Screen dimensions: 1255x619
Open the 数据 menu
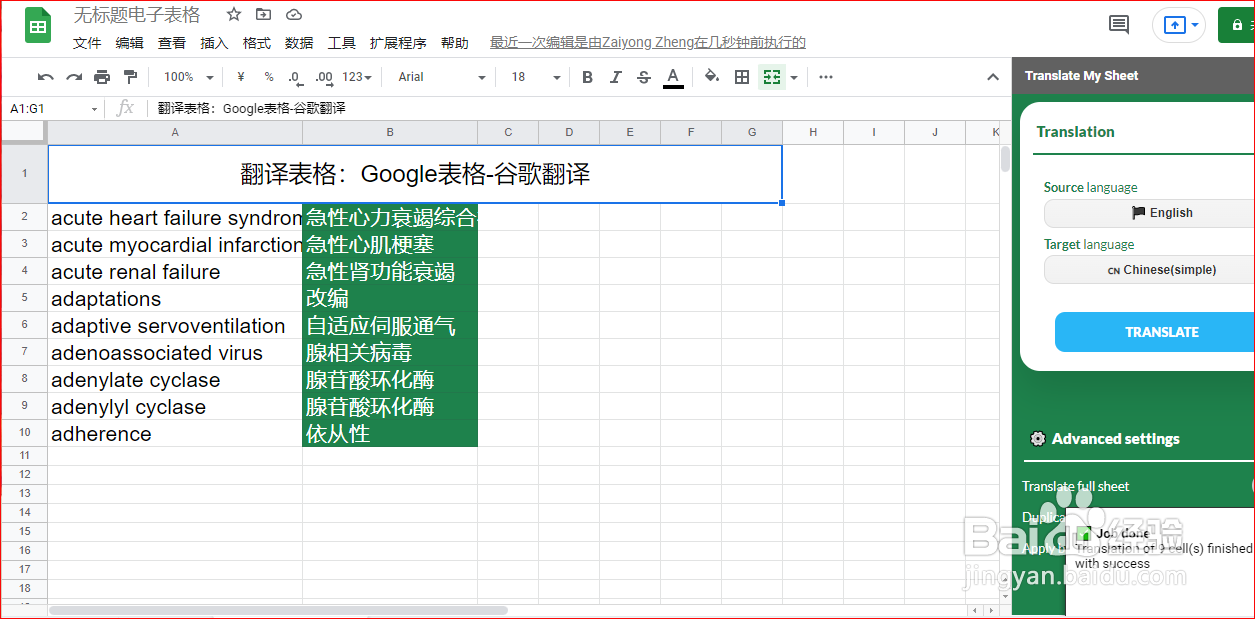pyautogui.click(x=299, y=43)
